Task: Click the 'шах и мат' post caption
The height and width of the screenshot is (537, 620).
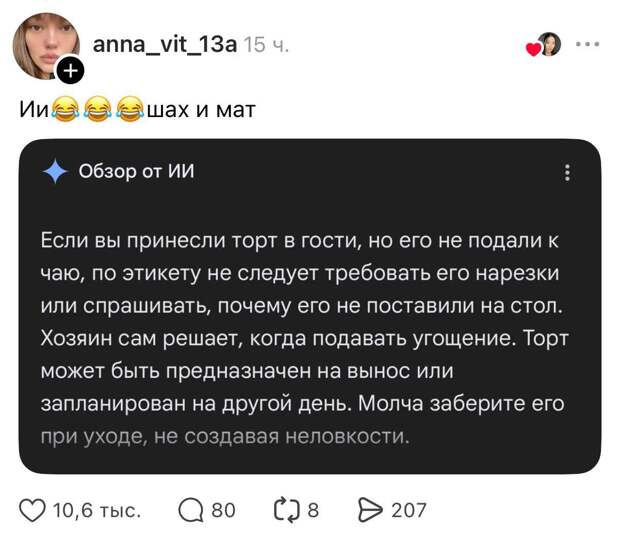Action: click(202, 107)
